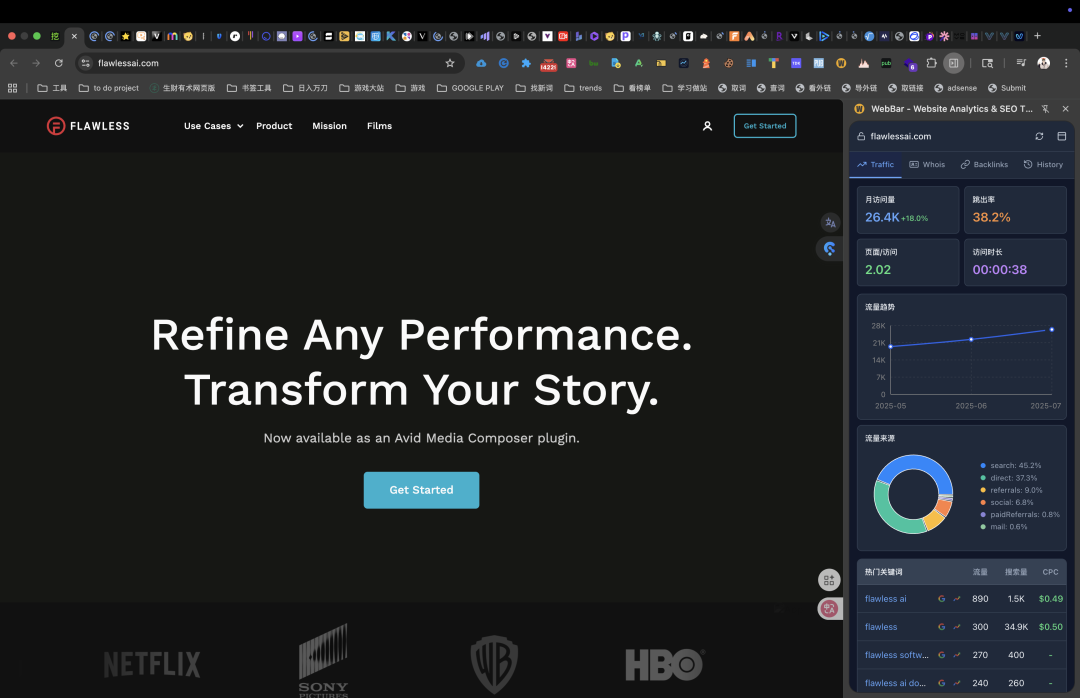
Task: Open Google Trends icon for 'flawless ai'
Action: tap(957, 599)
